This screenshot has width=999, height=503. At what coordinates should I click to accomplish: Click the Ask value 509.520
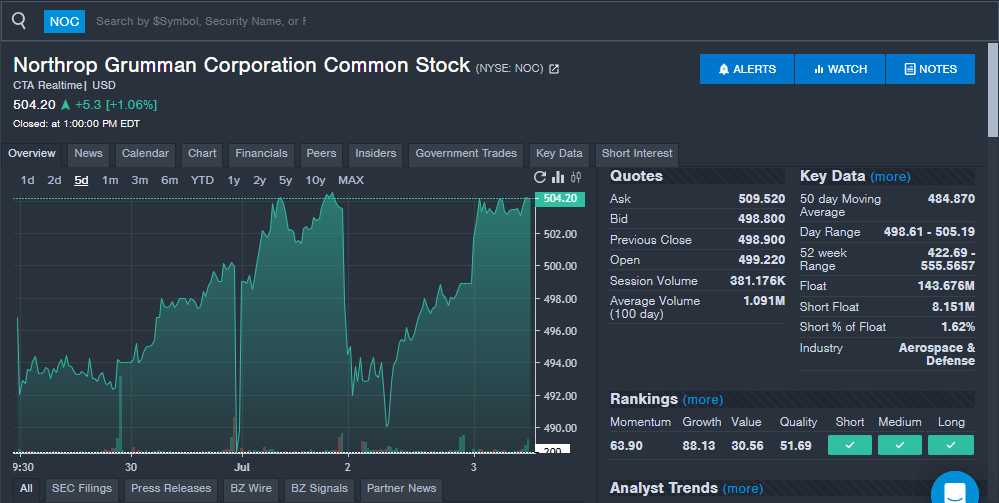[761, 199]
